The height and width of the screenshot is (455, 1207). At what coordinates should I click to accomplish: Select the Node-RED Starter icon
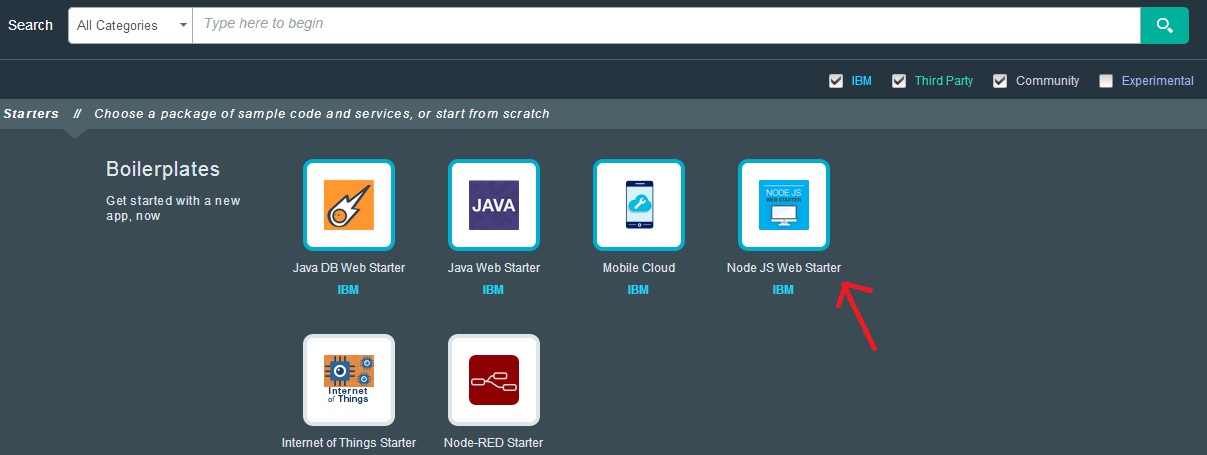(494, 379)
